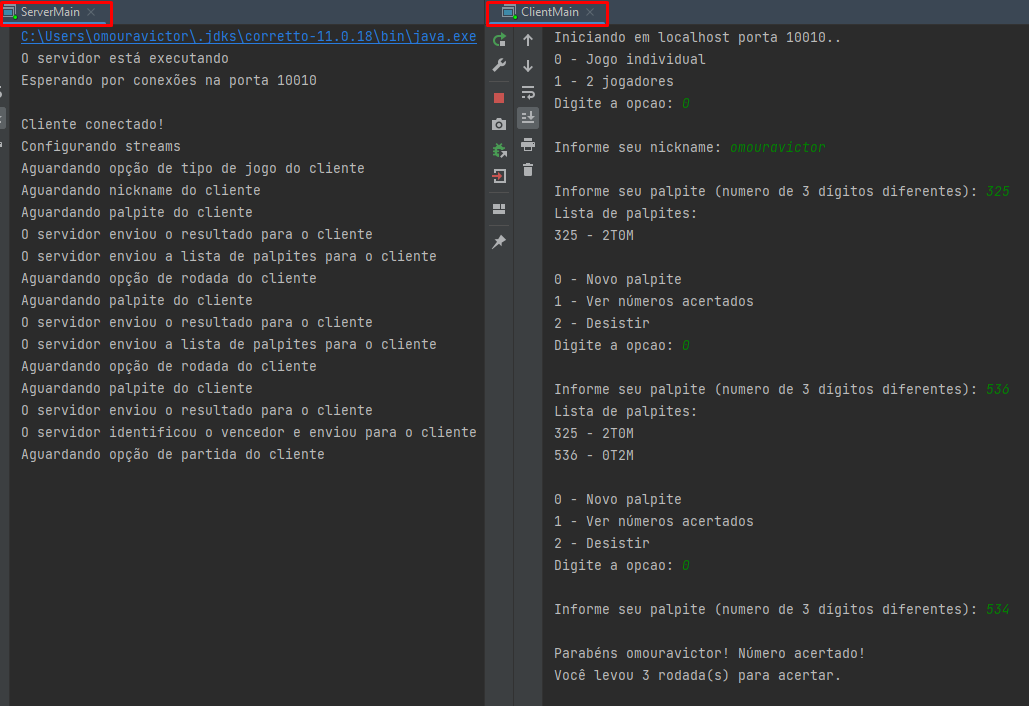Click 'Informe seu nickname:' prompt label

(637, 147)
